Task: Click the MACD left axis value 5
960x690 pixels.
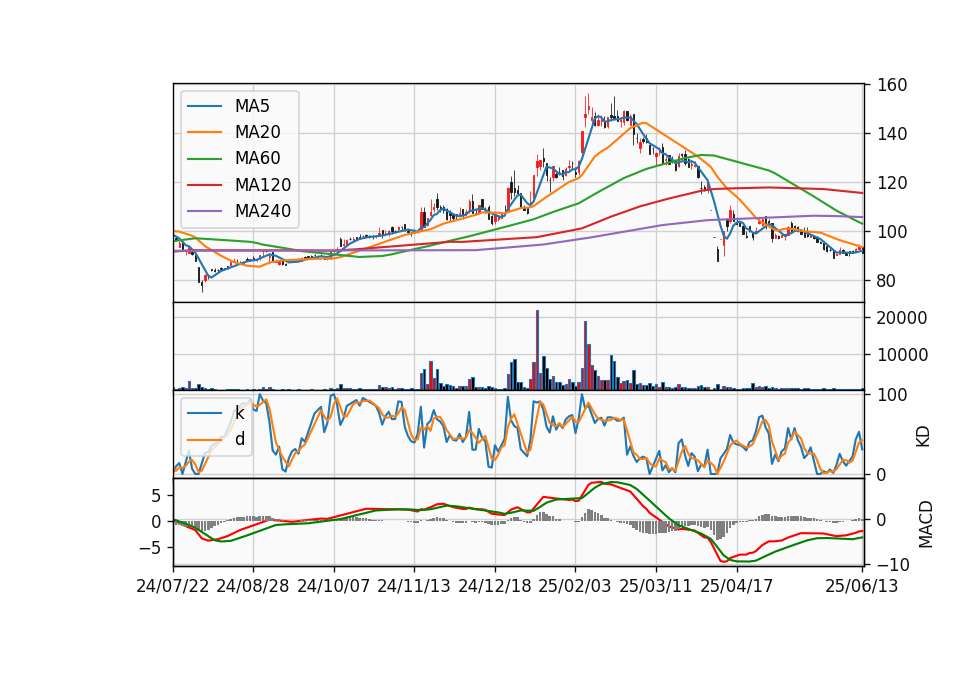Action: click(156, 495)
